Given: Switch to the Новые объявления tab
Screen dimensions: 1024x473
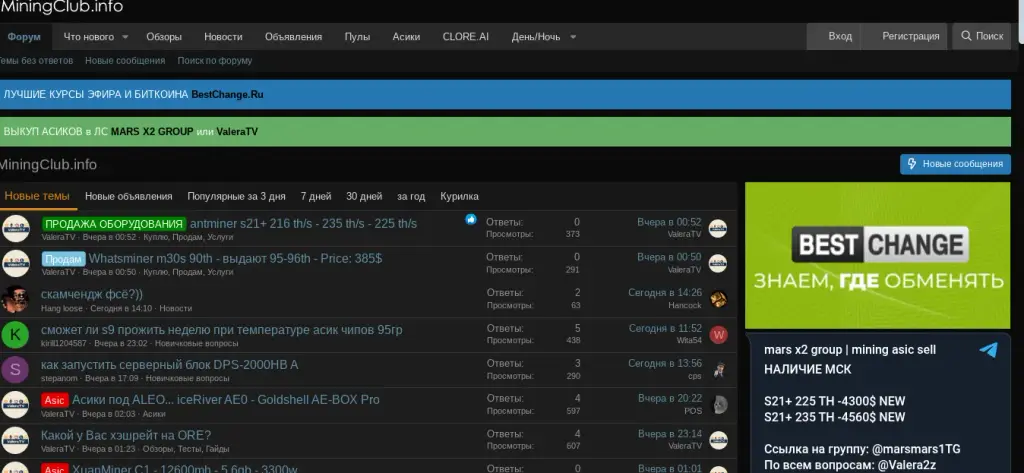Looking at the screenshot, I should [129, 196].
